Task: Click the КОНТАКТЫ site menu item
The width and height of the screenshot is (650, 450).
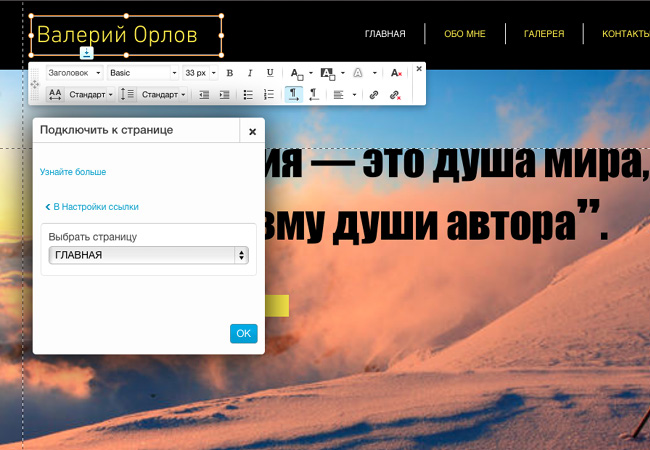Action: pyautogui.click(x=626, y=34)
